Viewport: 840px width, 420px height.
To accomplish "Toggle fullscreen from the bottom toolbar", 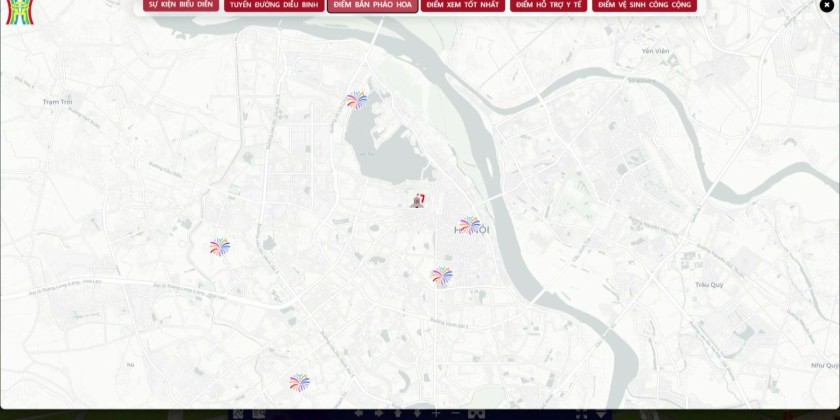I will point(581,414).
